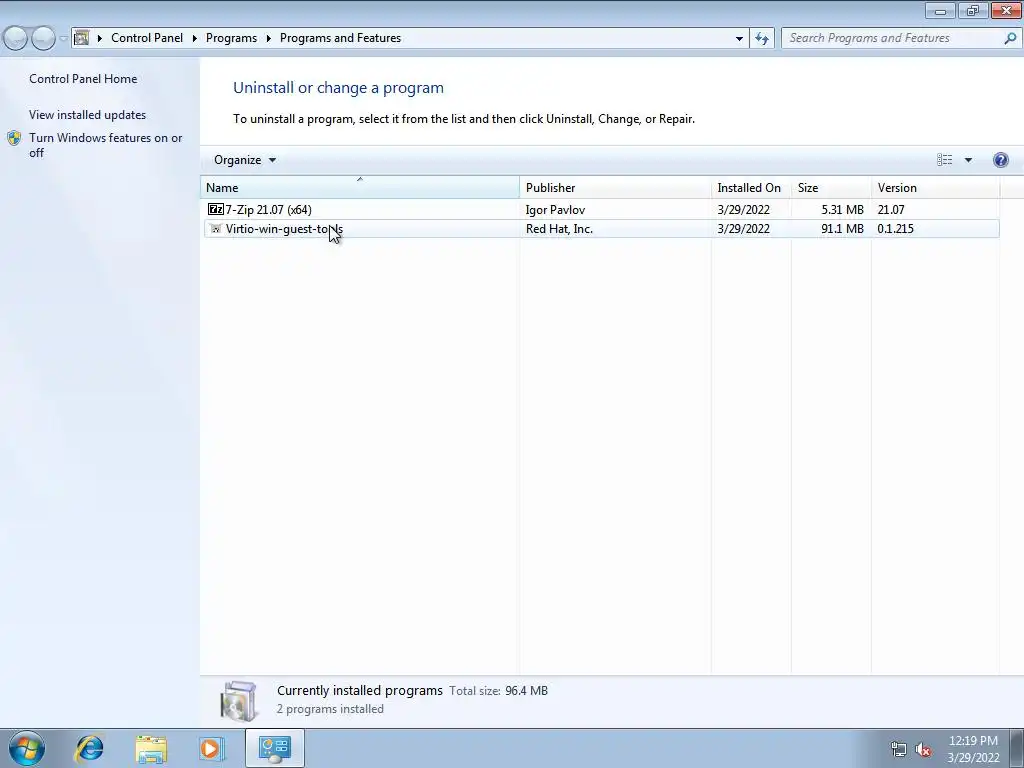Viewport: 1024px width, 768px height.
Task: Sort list by Publisher column header
Action: pyautogui.click(x=616, y=187)
